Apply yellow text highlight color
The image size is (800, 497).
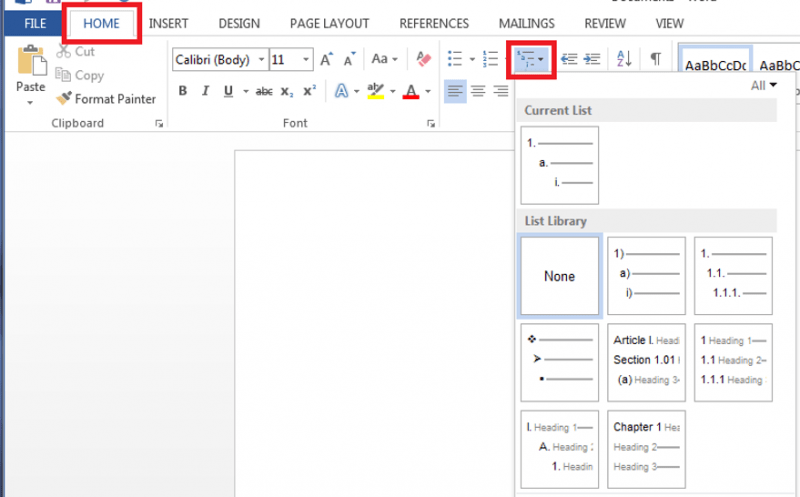(376, 91)
